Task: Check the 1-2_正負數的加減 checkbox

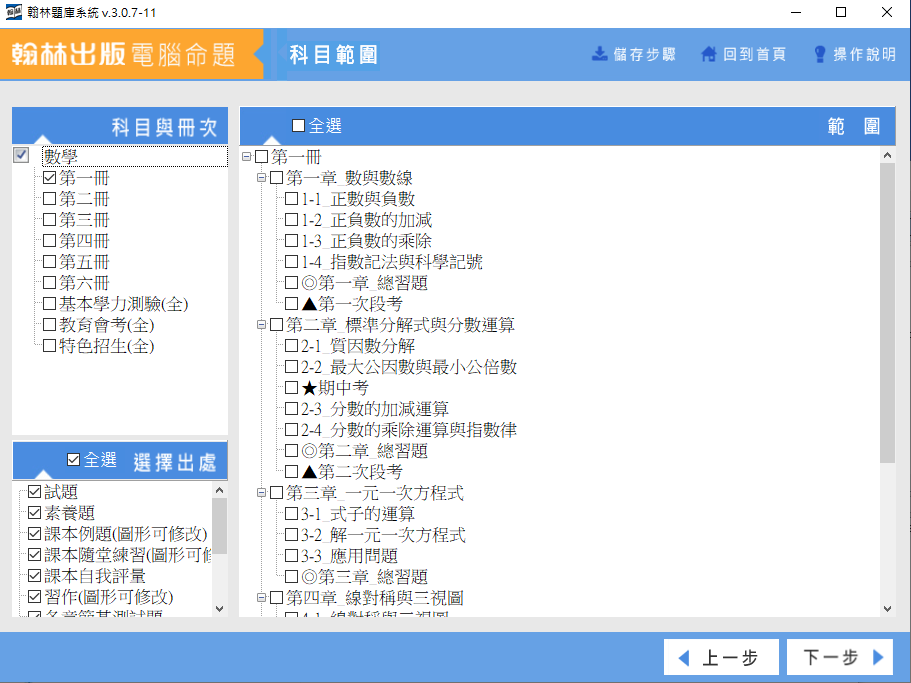Action: click(291, 220)
